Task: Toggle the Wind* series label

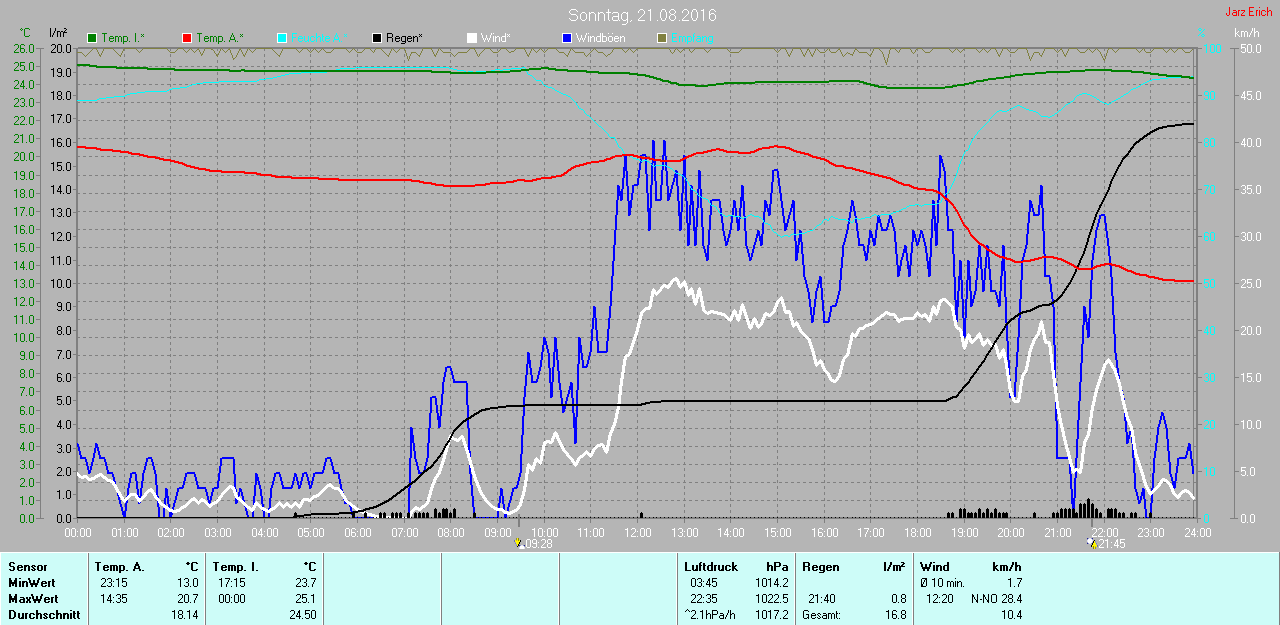Action: 495,38
